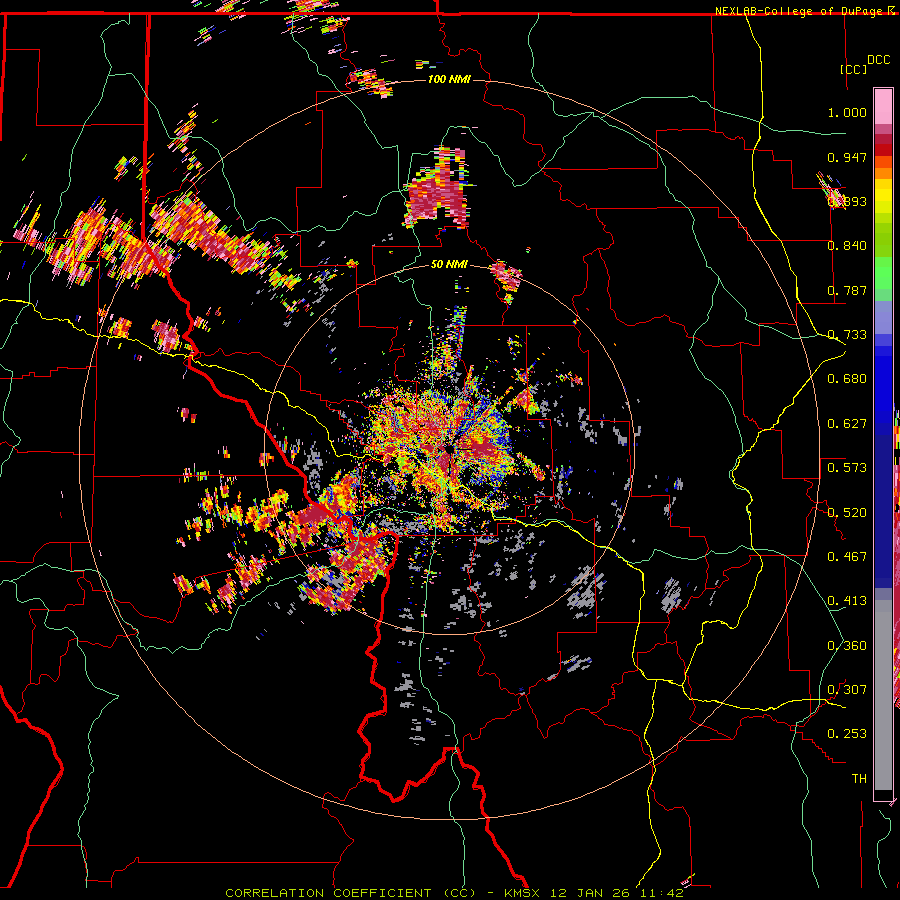Click the 0.733 color scale value
900x900 pixels.
(x=847, y=335)
